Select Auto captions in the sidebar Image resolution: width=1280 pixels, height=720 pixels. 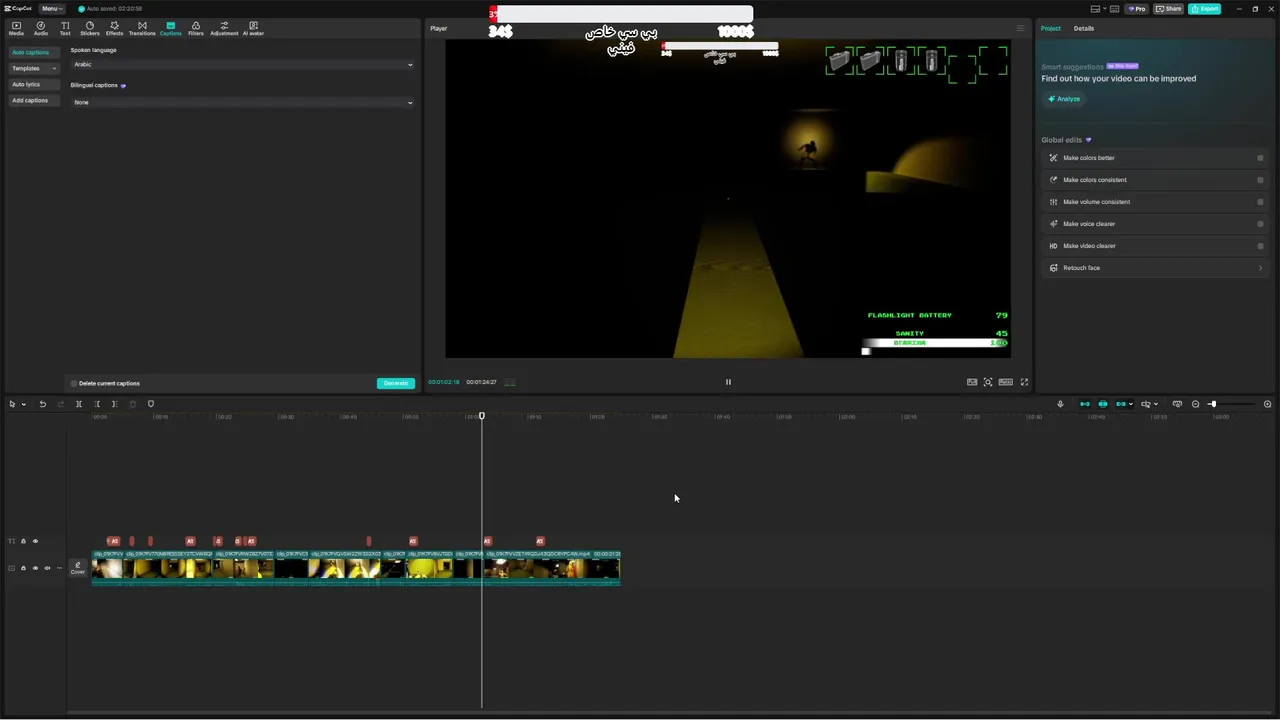click(x=33, y=52)
